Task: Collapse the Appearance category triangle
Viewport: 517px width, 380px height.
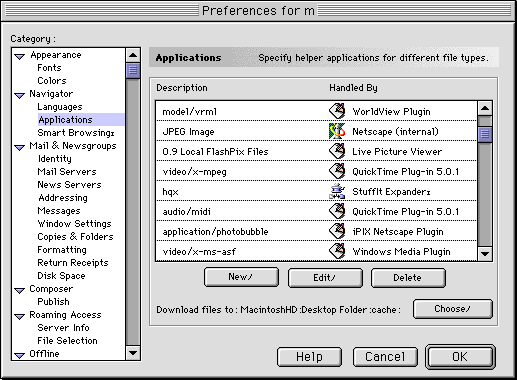Action: (x=20, y=57)
